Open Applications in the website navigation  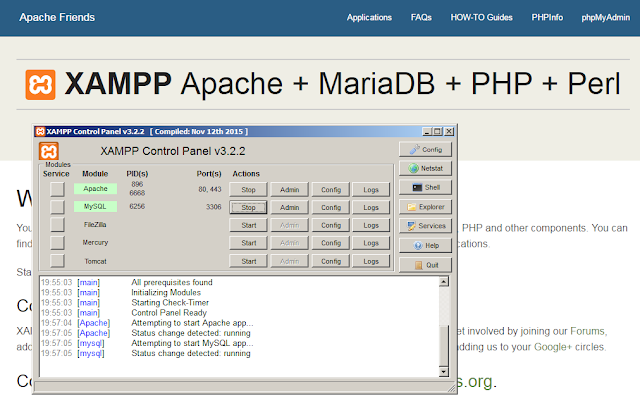pos(369,18)
